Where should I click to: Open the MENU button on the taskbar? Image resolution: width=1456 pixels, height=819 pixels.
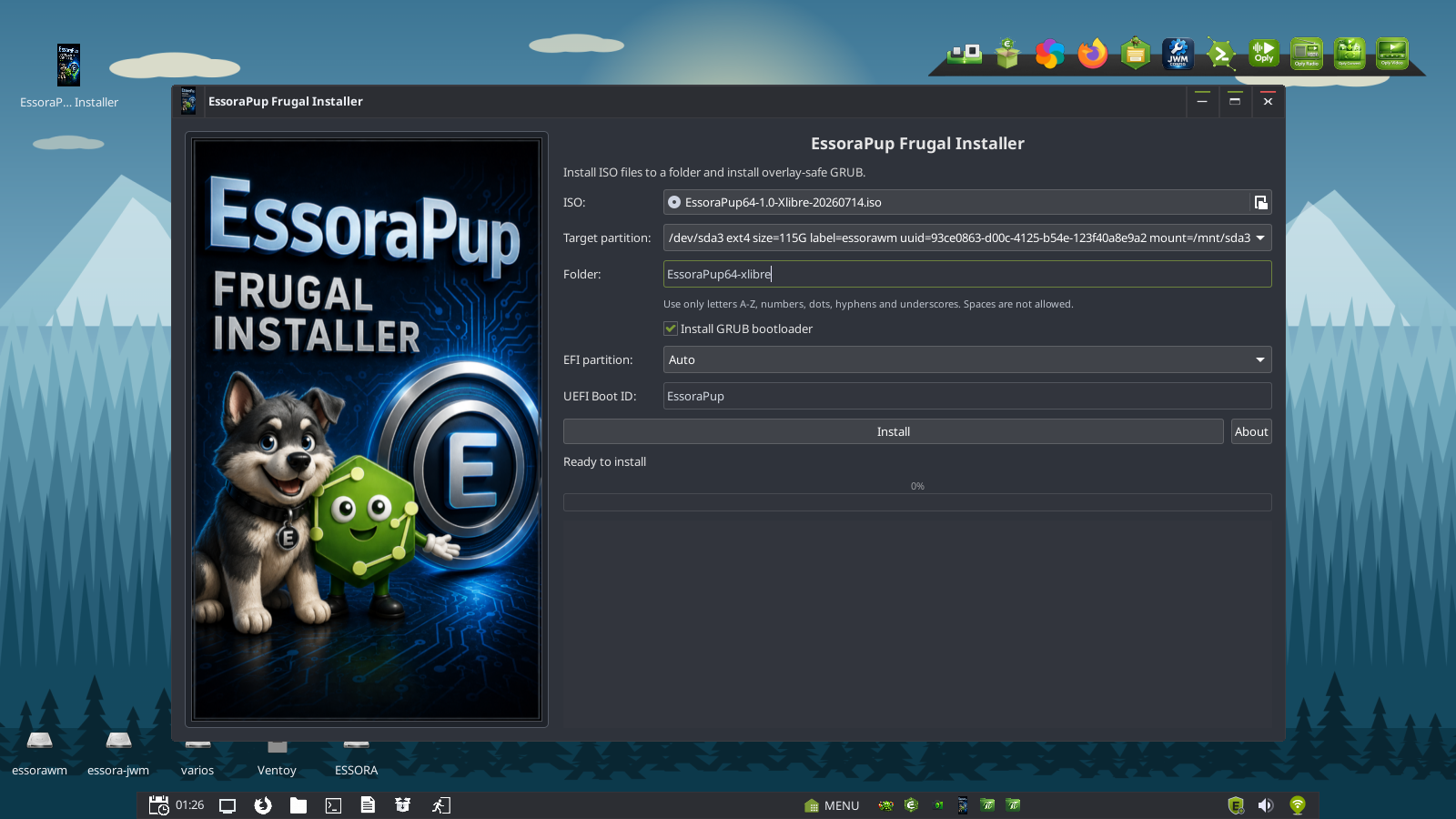[x=833, y=805]
